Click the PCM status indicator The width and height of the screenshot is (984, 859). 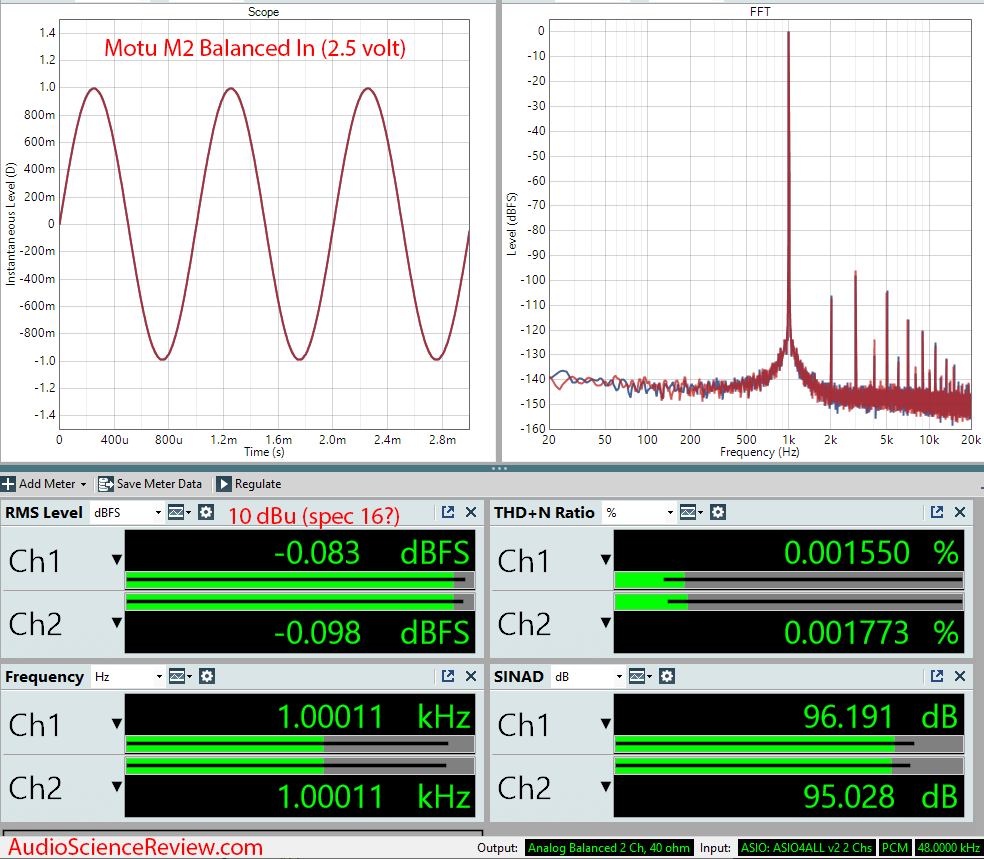895,848
